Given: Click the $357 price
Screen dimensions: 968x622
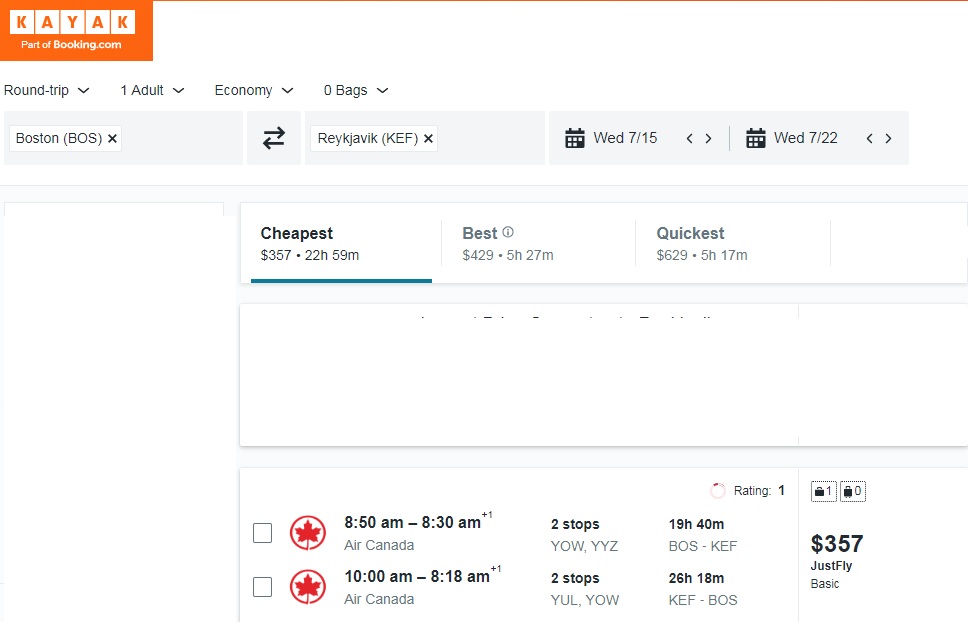Looking at the screenshot, I should click(837, 544).
